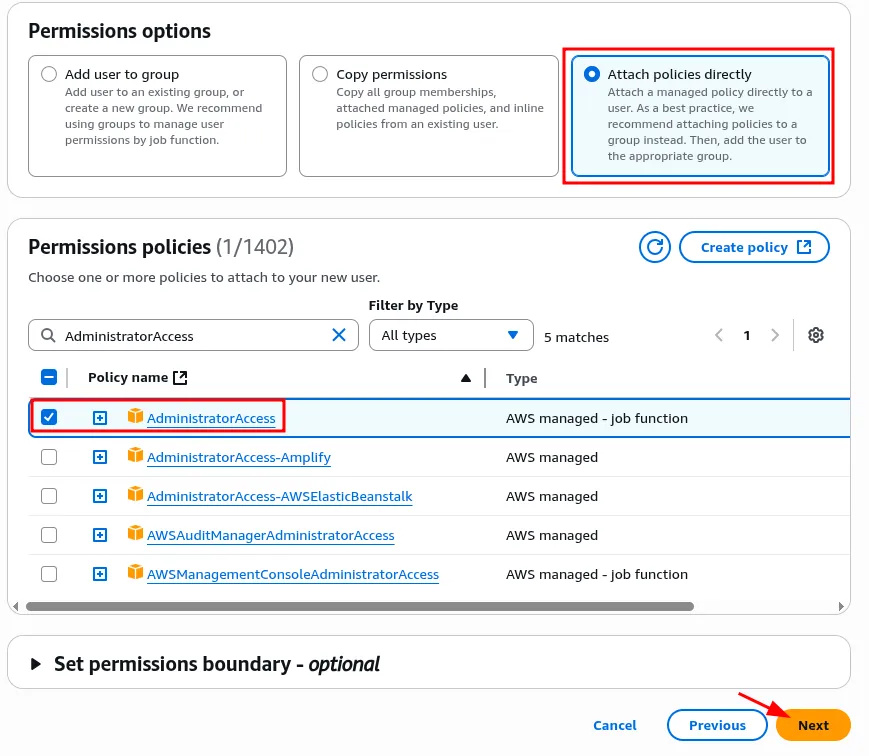
Task: Uncheck the AdministratorAccess policy checkbox
Action: point(49,417)
